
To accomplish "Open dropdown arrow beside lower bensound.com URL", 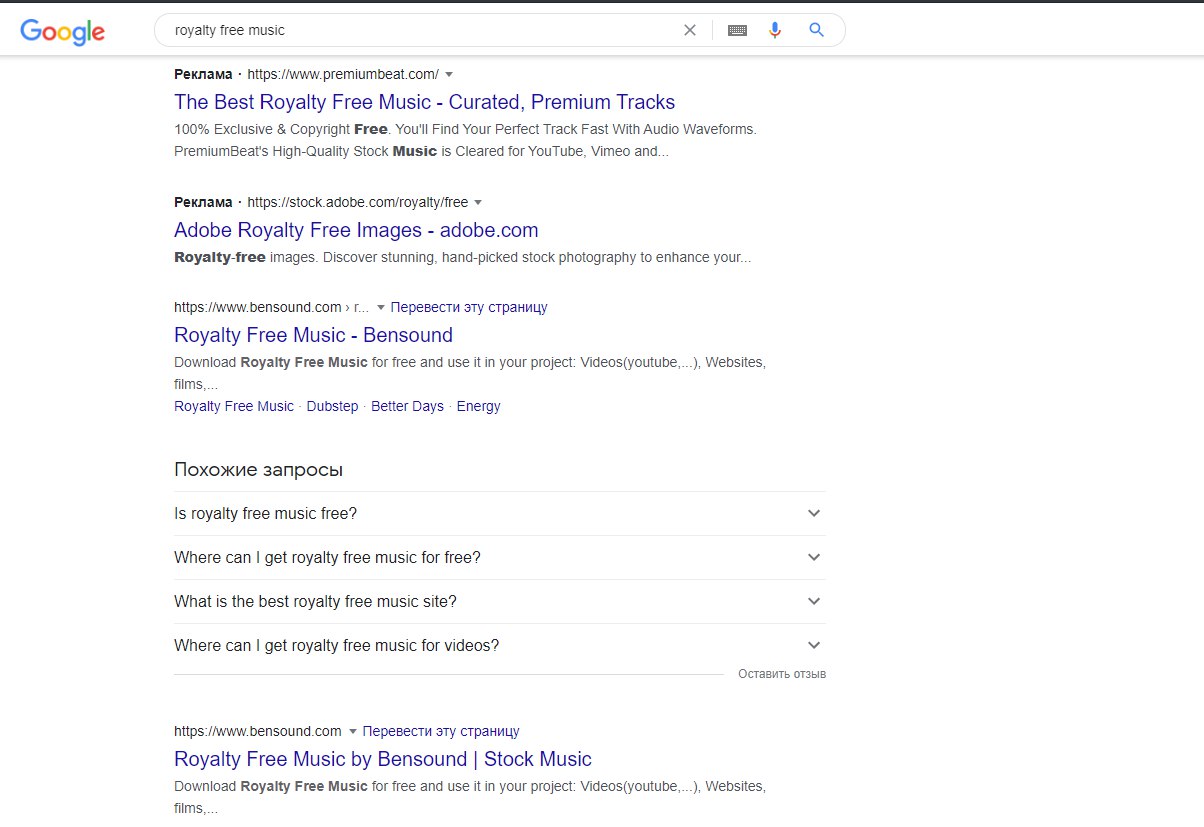I will [x=352, y=731].
